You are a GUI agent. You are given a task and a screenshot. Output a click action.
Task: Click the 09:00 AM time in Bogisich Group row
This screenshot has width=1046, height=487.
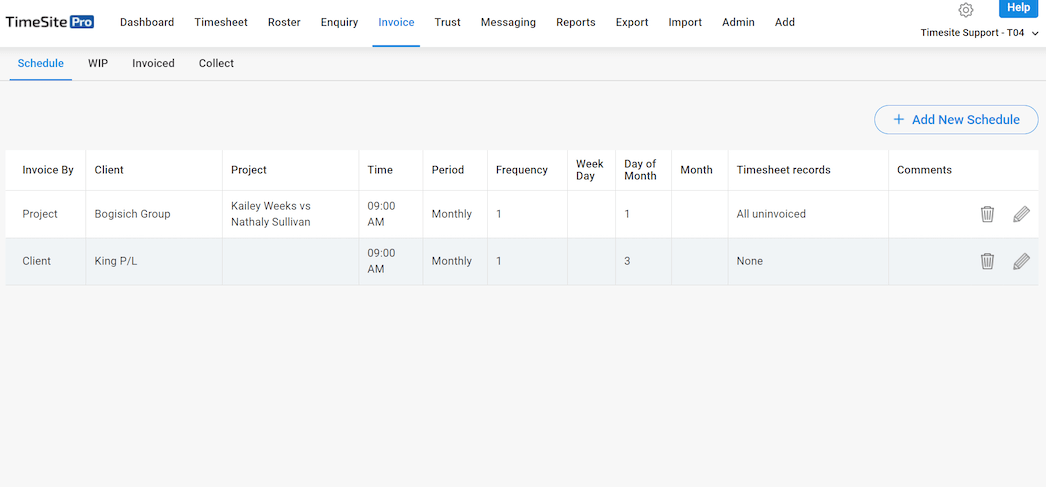(382, 214)
